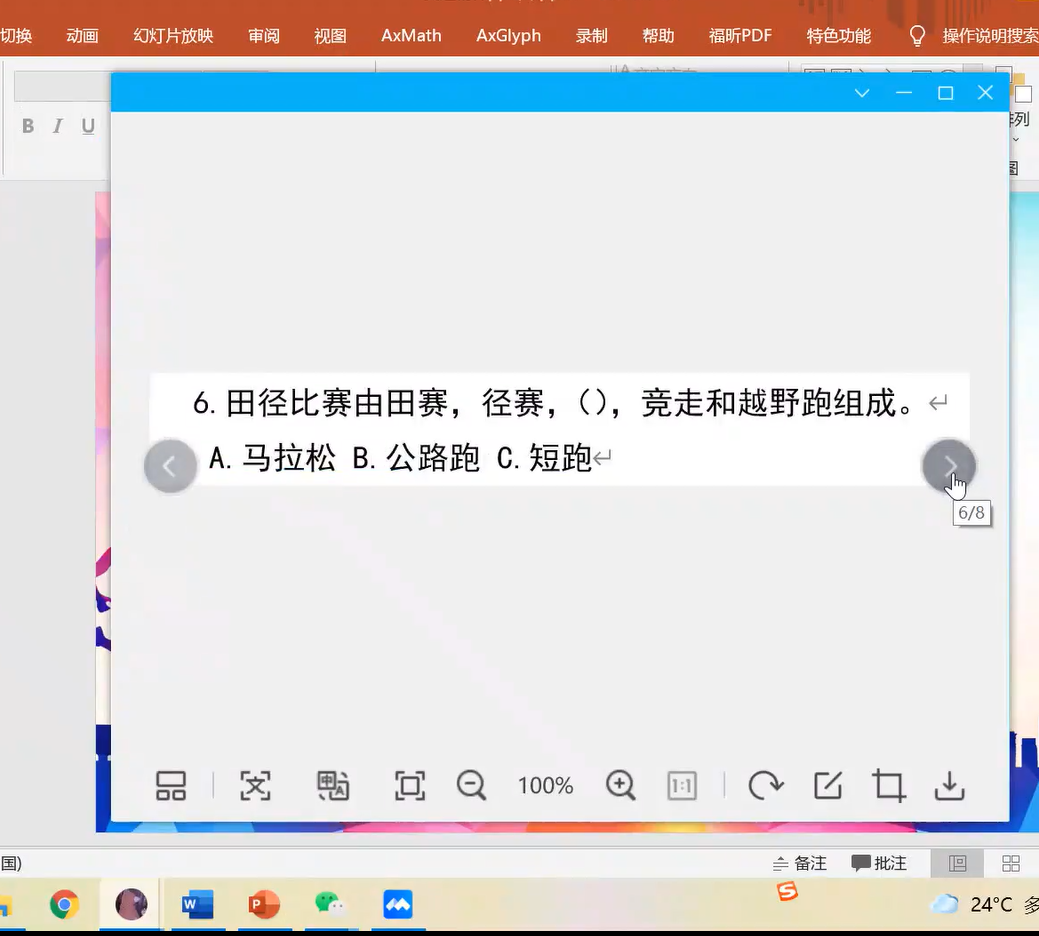
Task: Toggle Normal view in the status bar
Action: pos(957,863)
